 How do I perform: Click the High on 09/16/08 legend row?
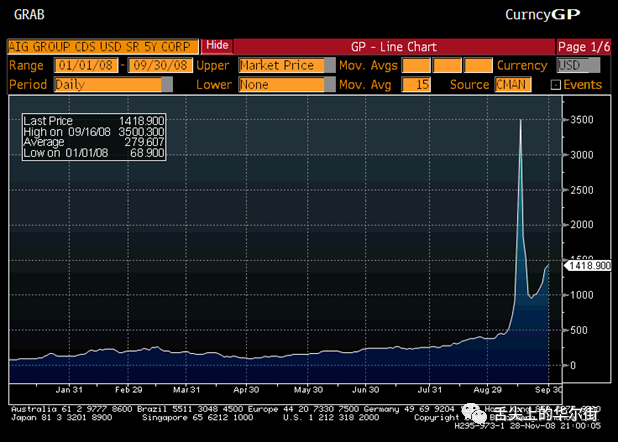(94, 131)
